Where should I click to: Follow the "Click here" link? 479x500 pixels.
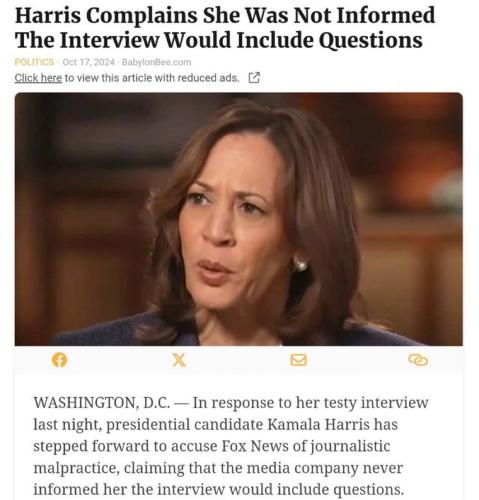[38, 78]
